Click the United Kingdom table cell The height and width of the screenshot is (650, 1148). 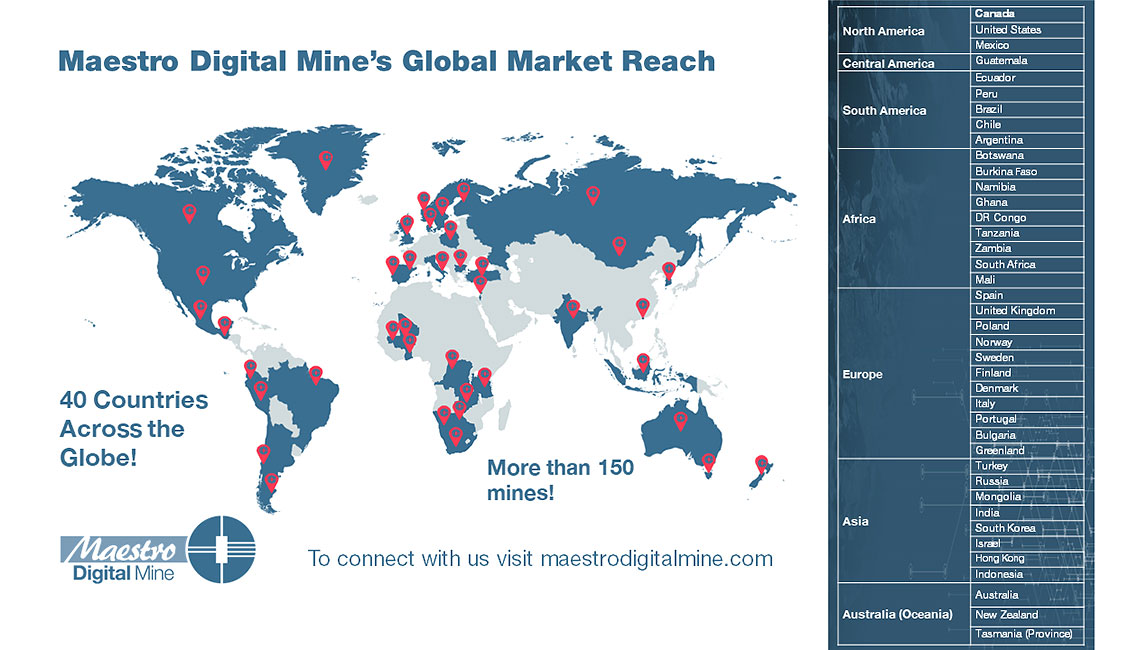[x=1027, y=311]
